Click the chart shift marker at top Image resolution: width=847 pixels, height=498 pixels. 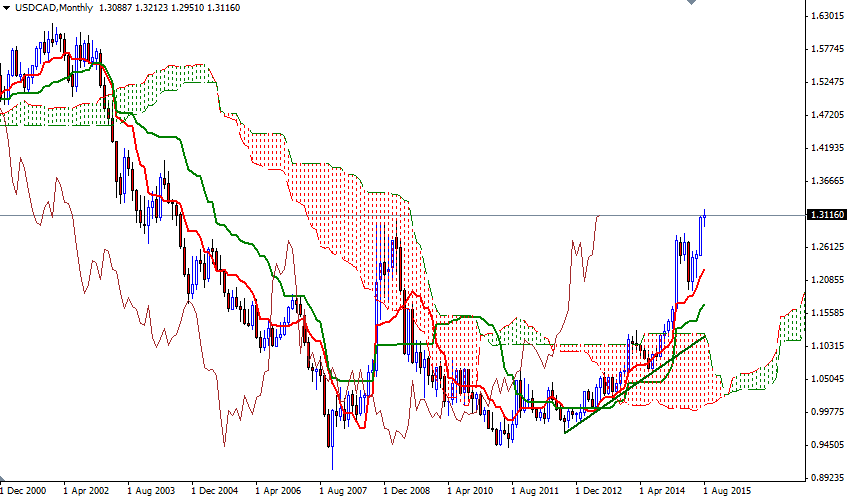pyautogui.click(x=691, y=2)
